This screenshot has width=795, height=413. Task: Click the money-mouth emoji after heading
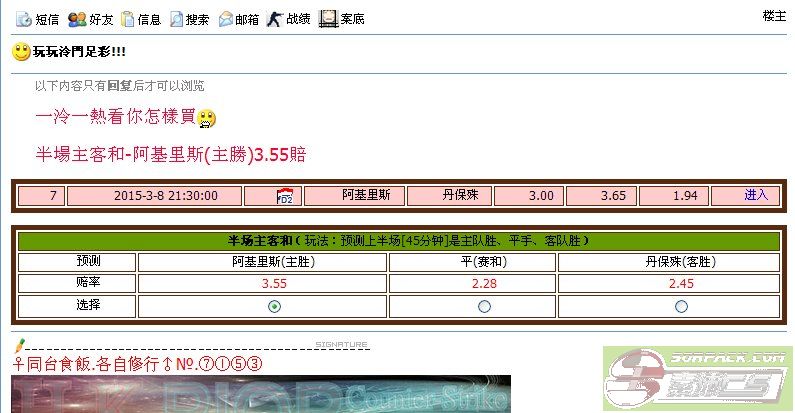coord(207,119)
